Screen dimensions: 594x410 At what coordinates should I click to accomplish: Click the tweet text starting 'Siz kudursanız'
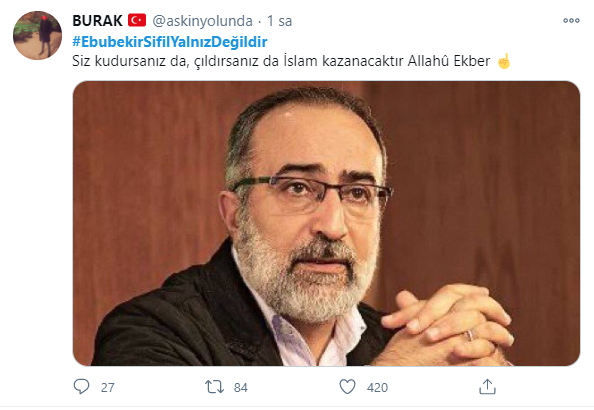(281, 61)
